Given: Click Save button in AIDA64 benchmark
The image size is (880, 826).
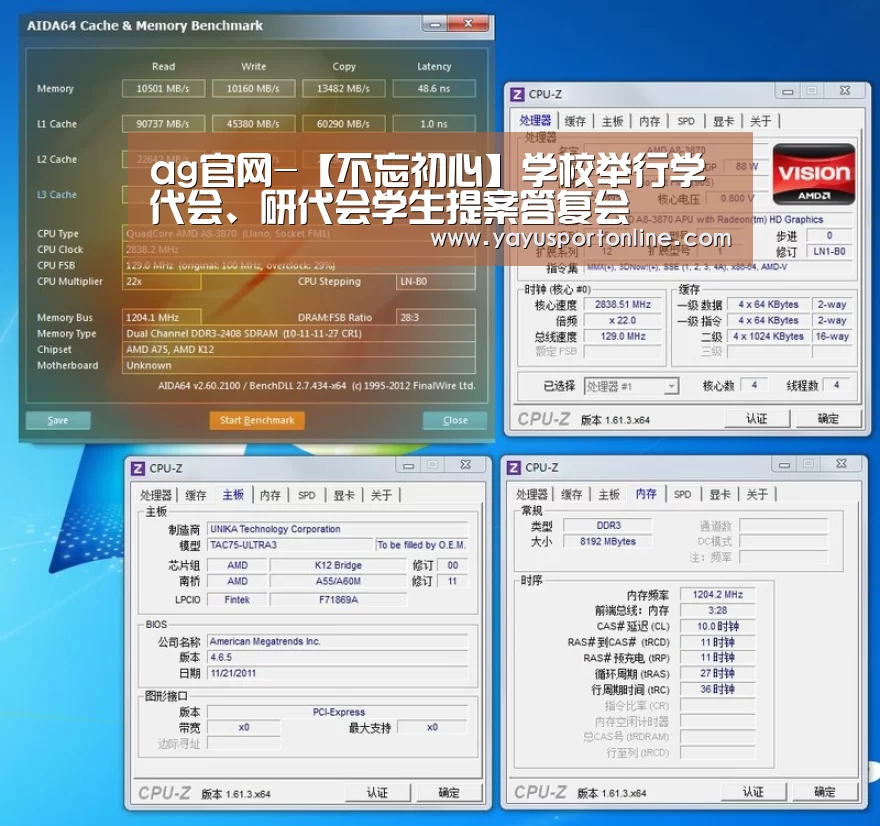Looking at the screenshot, I should tap(58, 420).
